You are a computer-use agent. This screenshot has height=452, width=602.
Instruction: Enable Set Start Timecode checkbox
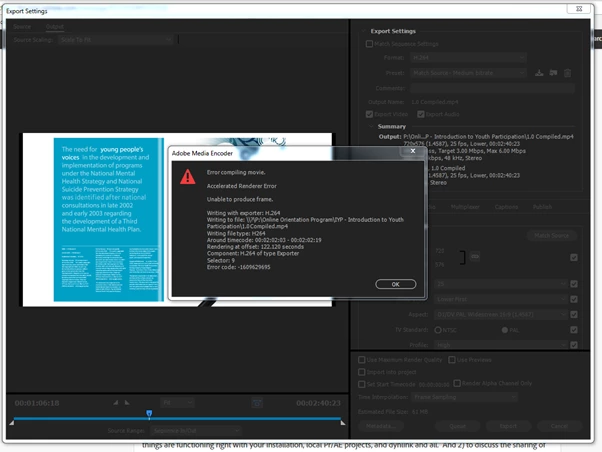[361, 384]
